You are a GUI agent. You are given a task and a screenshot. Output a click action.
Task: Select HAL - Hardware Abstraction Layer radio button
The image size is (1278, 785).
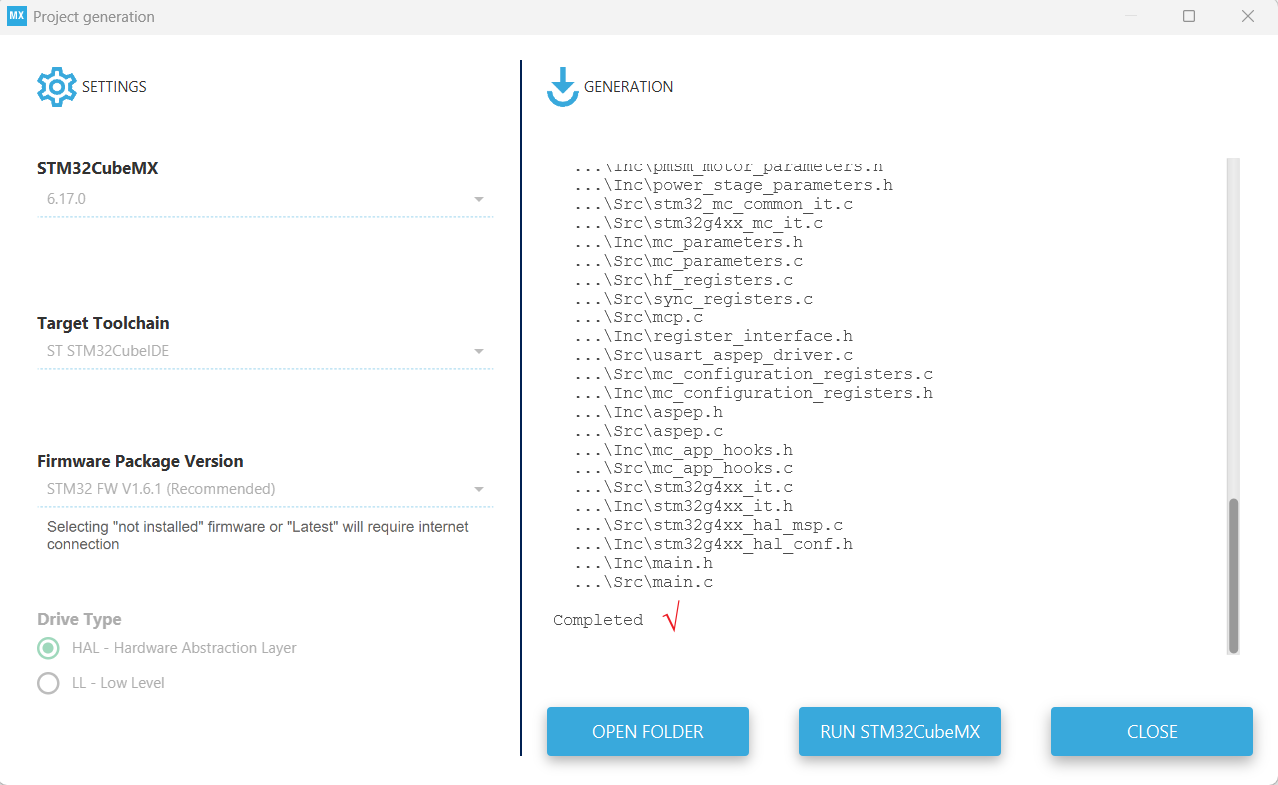tap(48, 648)
